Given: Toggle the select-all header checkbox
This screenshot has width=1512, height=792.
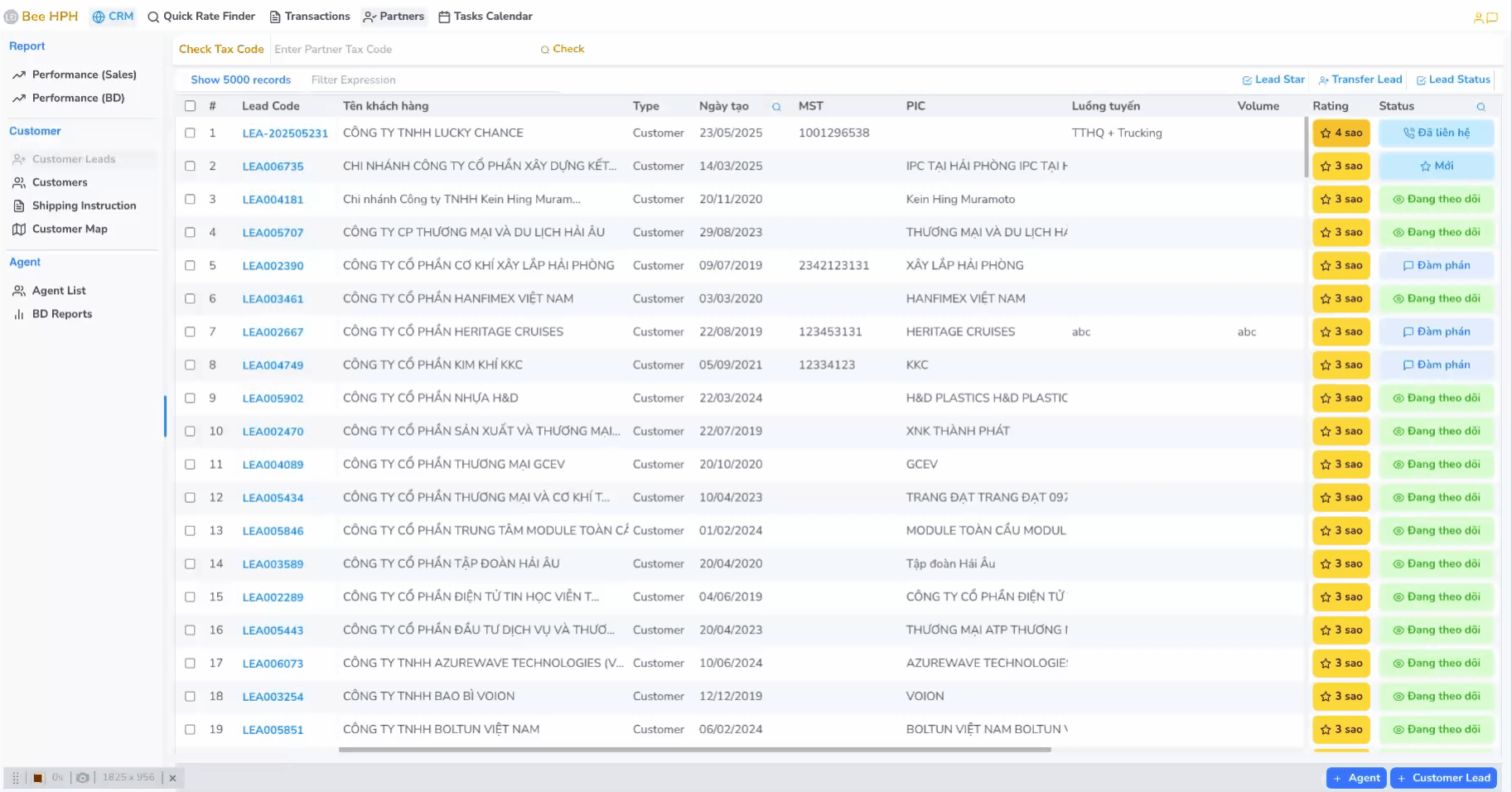Looking at the screenshot, I should tap(190, 106).
